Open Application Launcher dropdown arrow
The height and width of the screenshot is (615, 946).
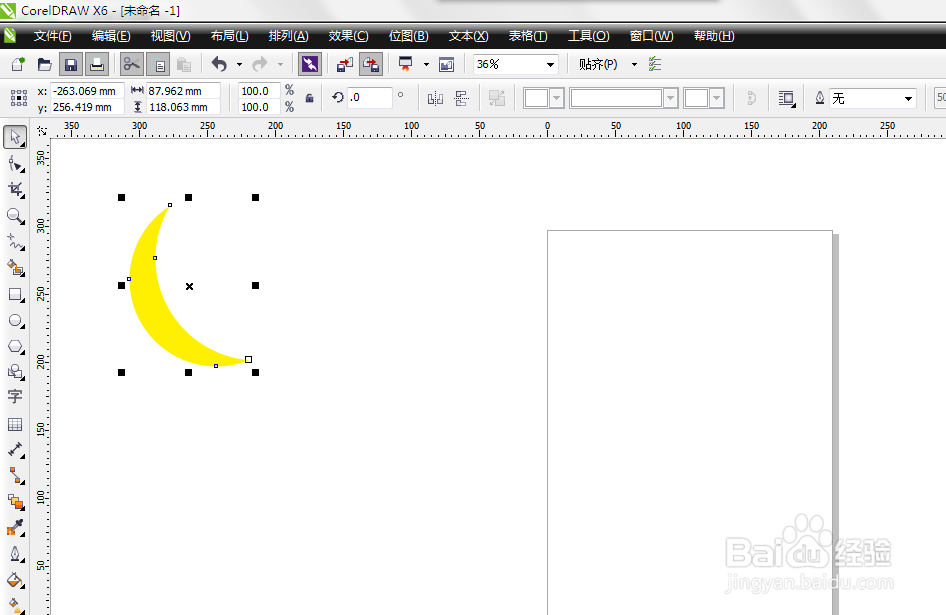click(426, 64)
